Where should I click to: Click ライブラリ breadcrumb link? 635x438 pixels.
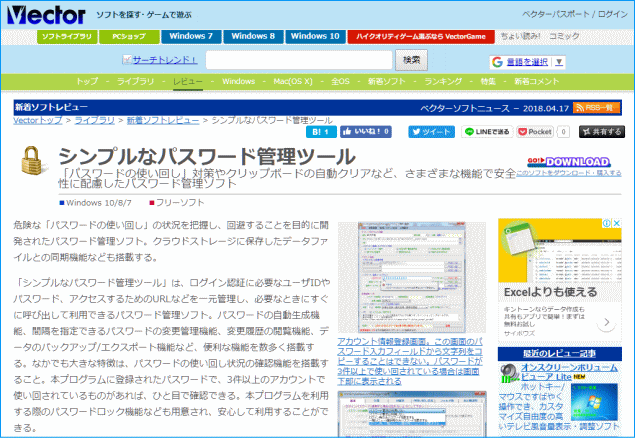click(x=95, y=120)
